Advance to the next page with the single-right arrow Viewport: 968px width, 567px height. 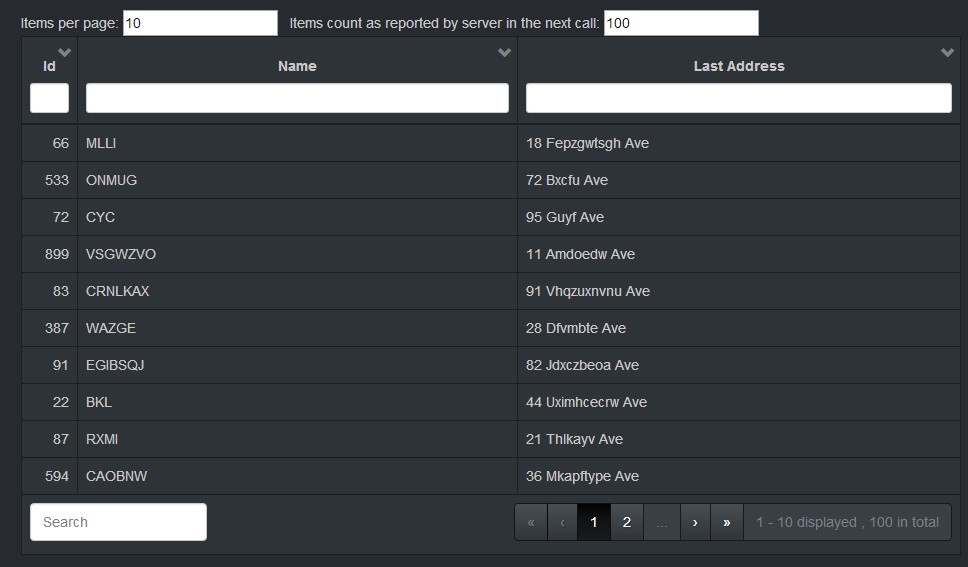695,522
